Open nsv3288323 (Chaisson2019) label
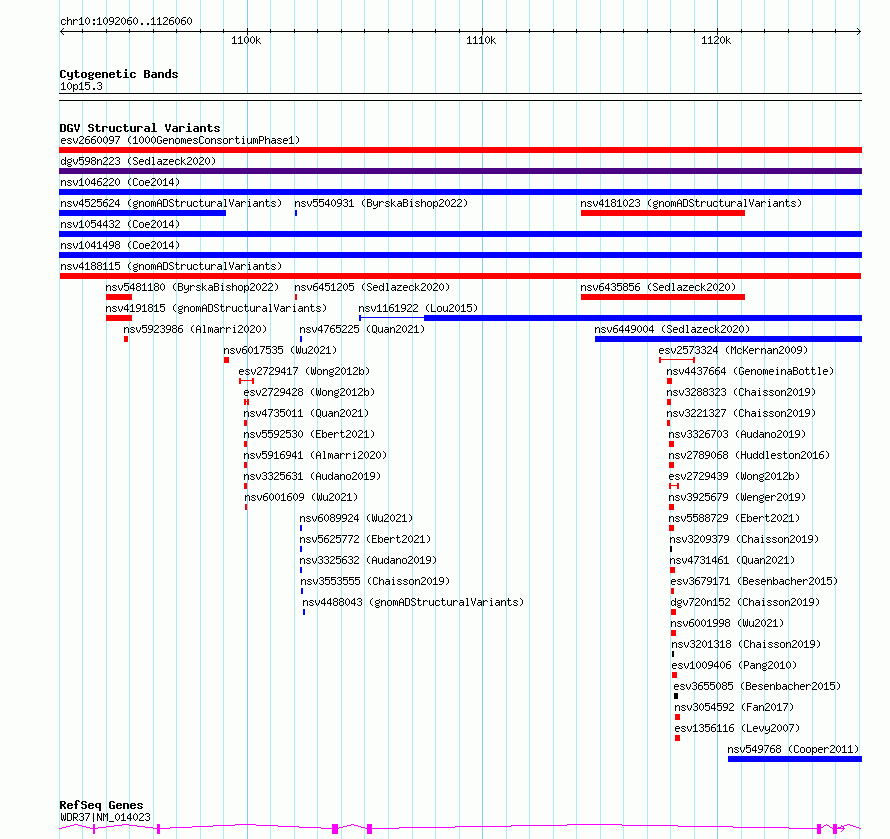The width and height of the screenshot is (890, 839). coord(741,392)
